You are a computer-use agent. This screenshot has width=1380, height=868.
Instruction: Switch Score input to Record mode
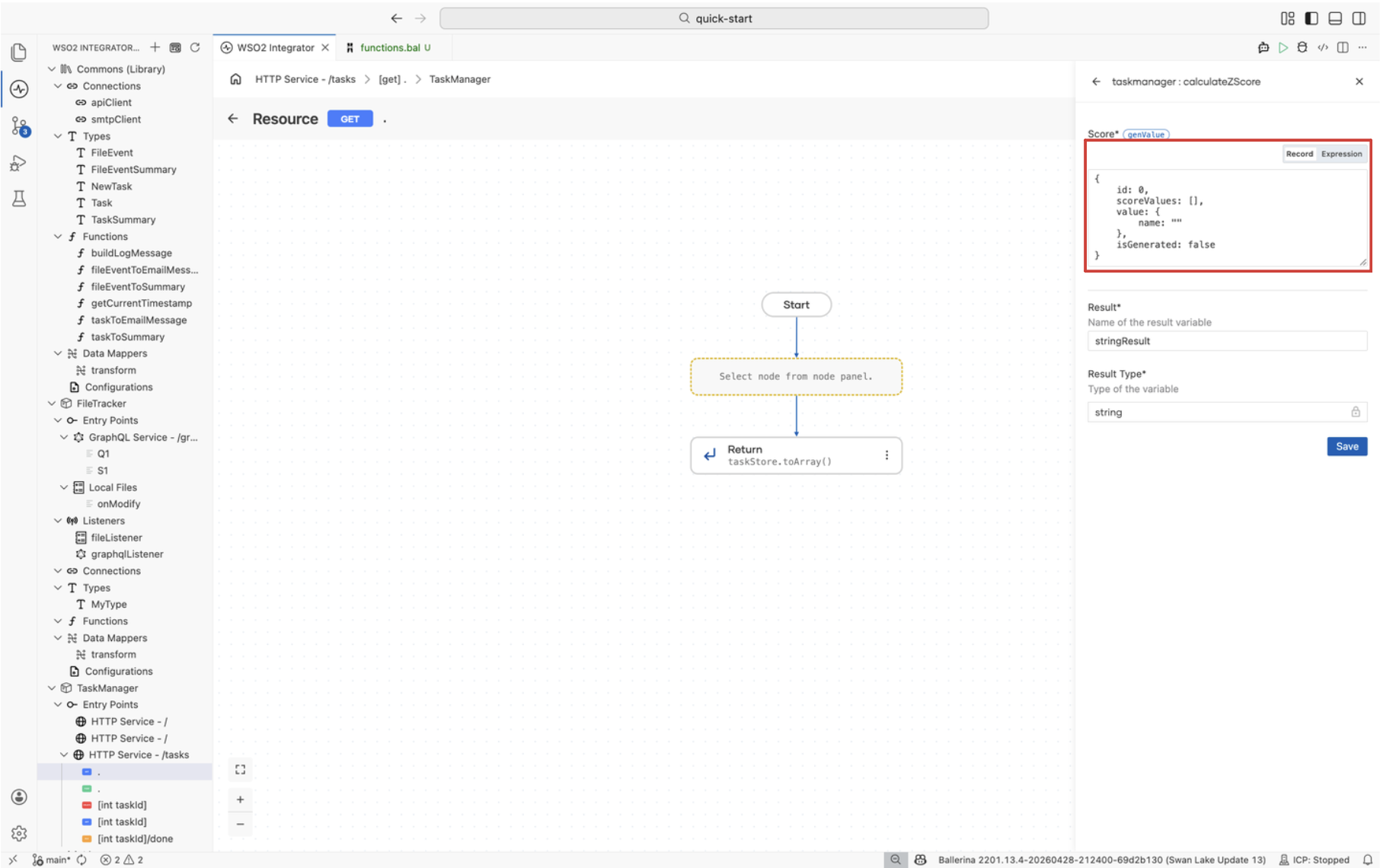[x=1299, y=154]
